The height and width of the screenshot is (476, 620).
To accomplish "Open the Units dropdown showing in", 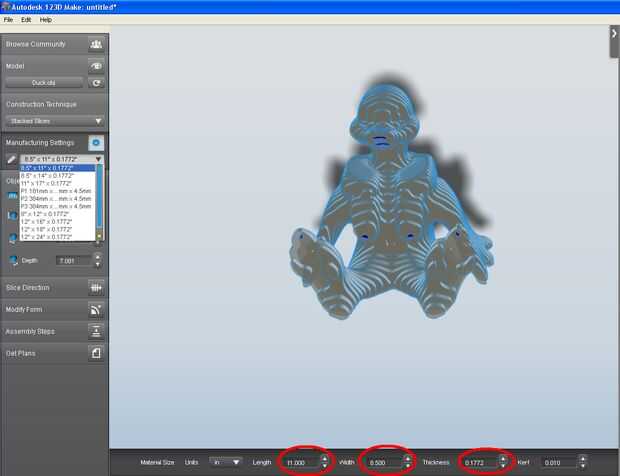I will [x=225, y=462].
